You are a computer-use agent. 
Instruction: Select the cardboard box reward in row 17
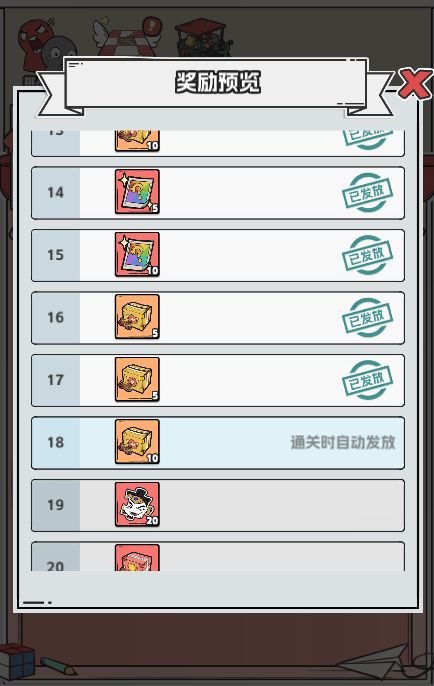(x=137, y=379)
